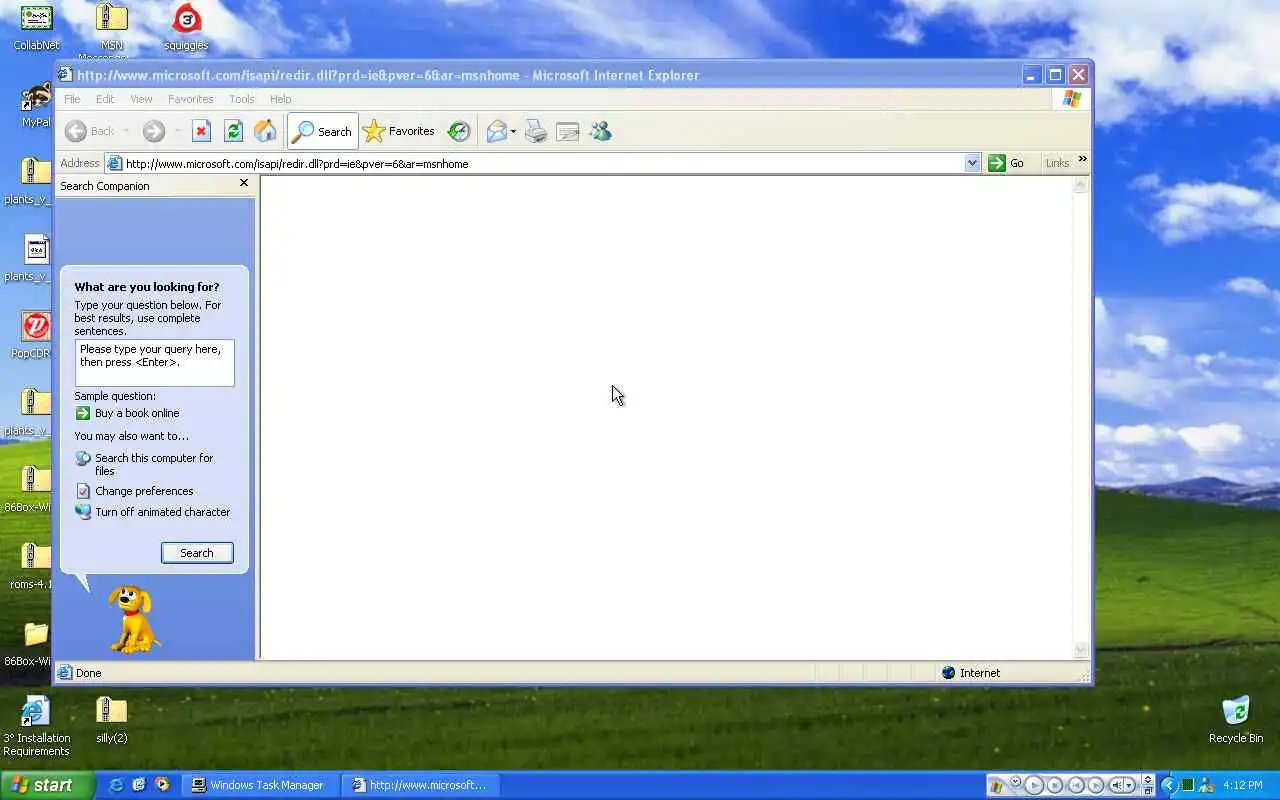Open the Favorites toolbar button

point(398,131)
